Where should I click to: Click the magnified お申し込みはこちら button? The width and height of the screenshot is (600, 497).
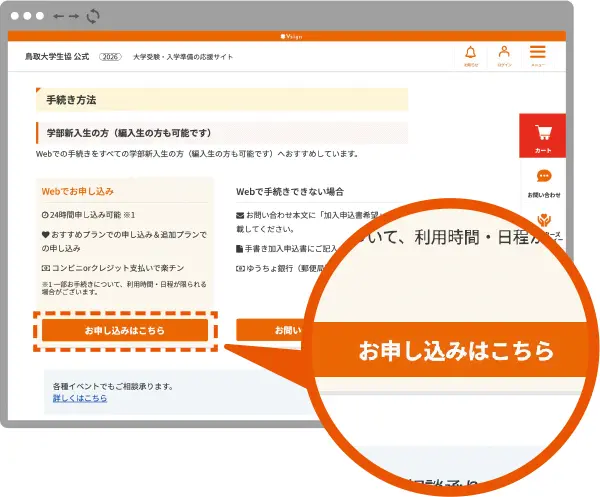point(455,351)
